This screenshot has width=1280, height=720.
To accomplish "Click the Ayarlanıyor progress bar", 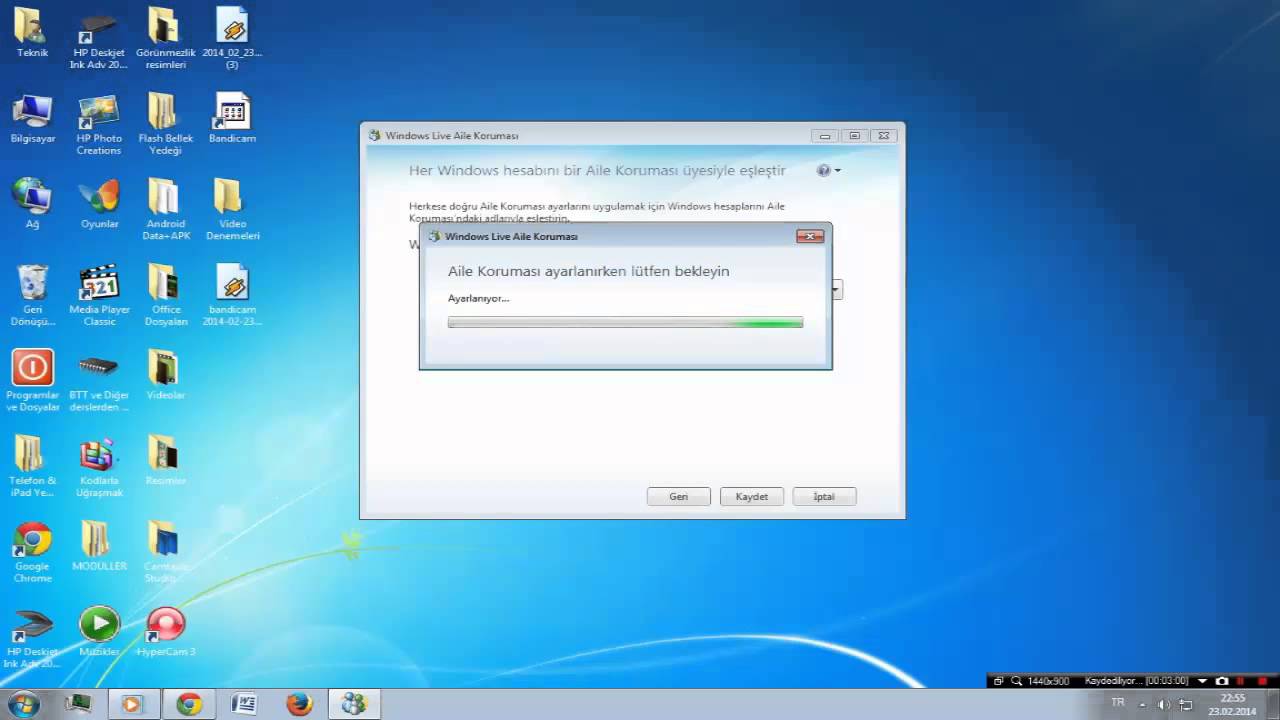I will (x=625, y=322).
